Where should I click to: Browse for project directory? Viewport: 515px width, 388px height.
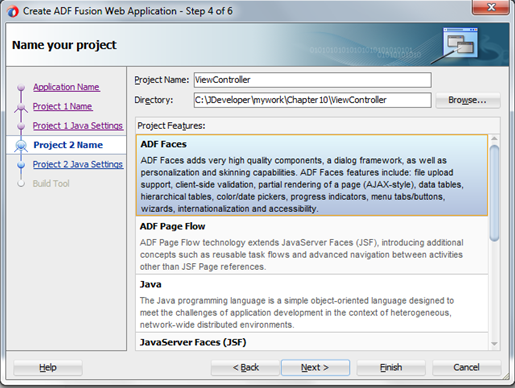467,100
